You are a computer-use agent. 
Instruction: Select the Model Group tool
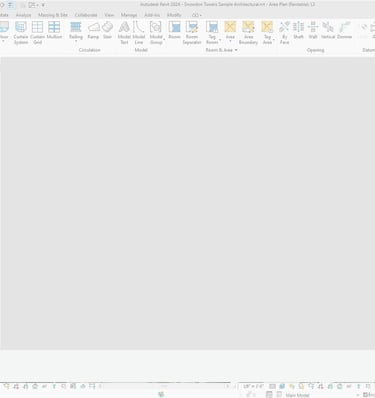click(x=156, y=33)
